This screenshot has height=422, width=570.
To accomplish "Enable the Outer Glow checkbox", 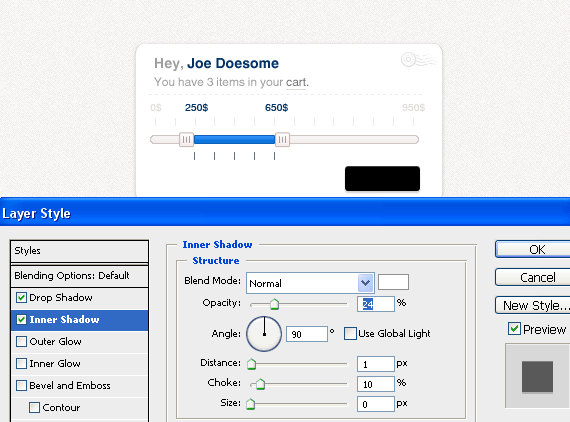I will pos(21,342).
